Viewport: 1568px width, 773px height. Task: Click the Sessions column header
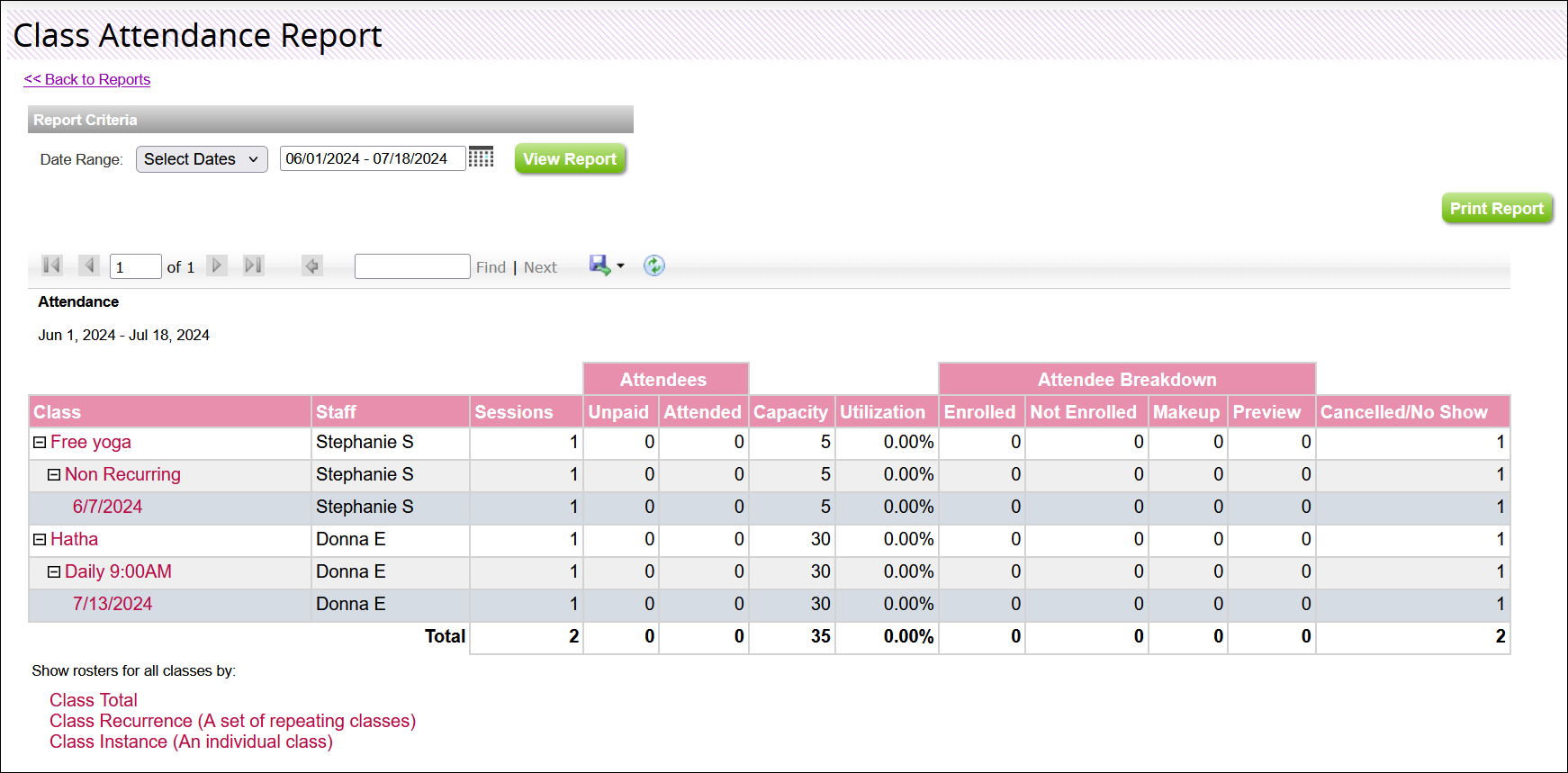(x=527, y=411)
